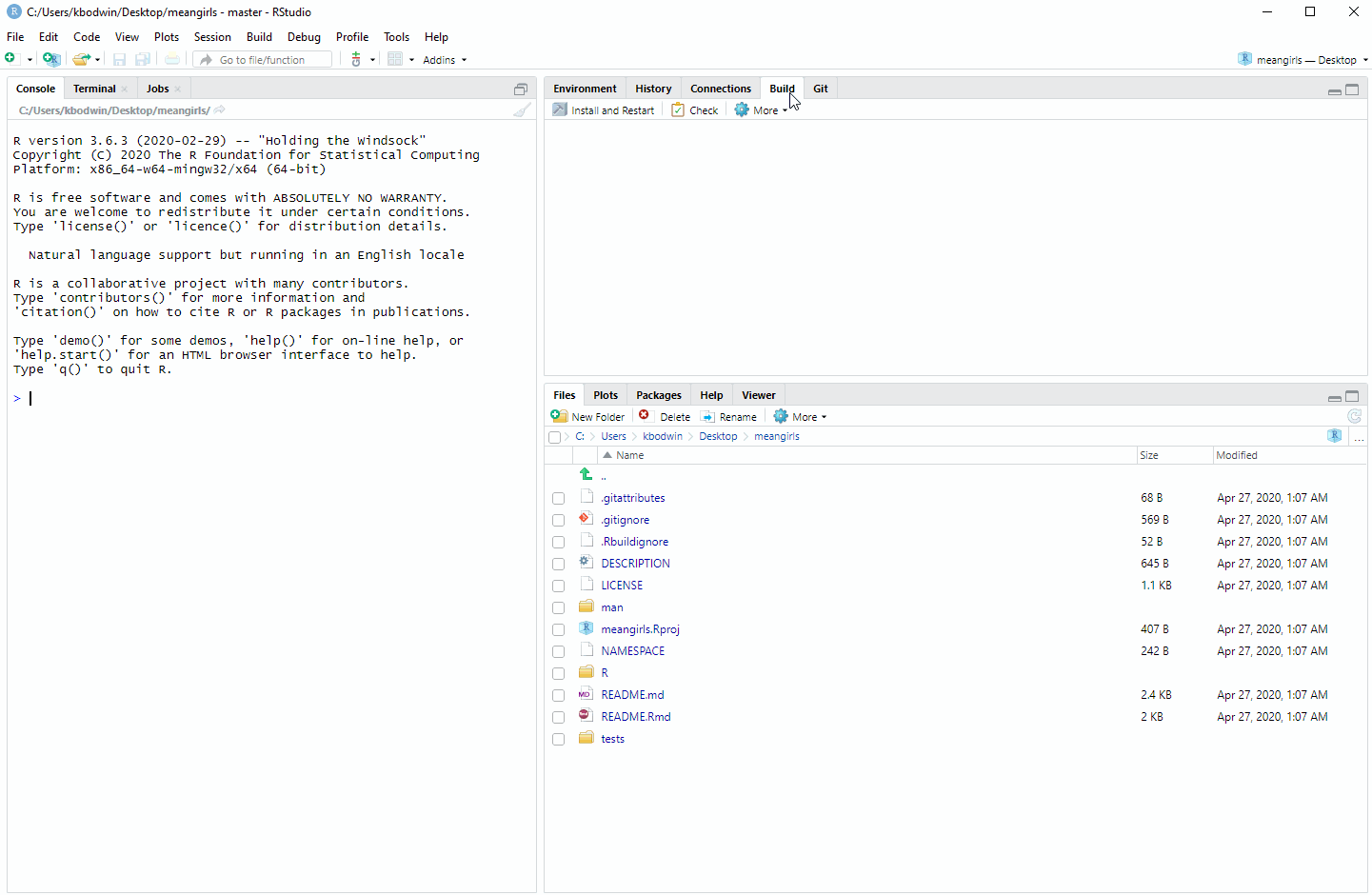Click the parent directory up arrow icon

[586, 475]
